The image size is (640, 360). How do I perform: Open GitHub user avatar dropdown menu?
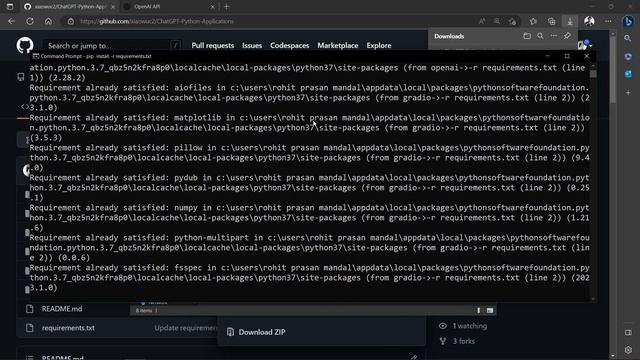tap(584, 45)
